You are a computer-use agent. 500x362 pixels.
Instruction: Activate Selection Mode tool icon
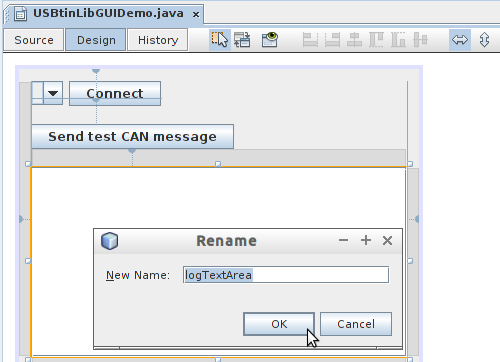220,40
